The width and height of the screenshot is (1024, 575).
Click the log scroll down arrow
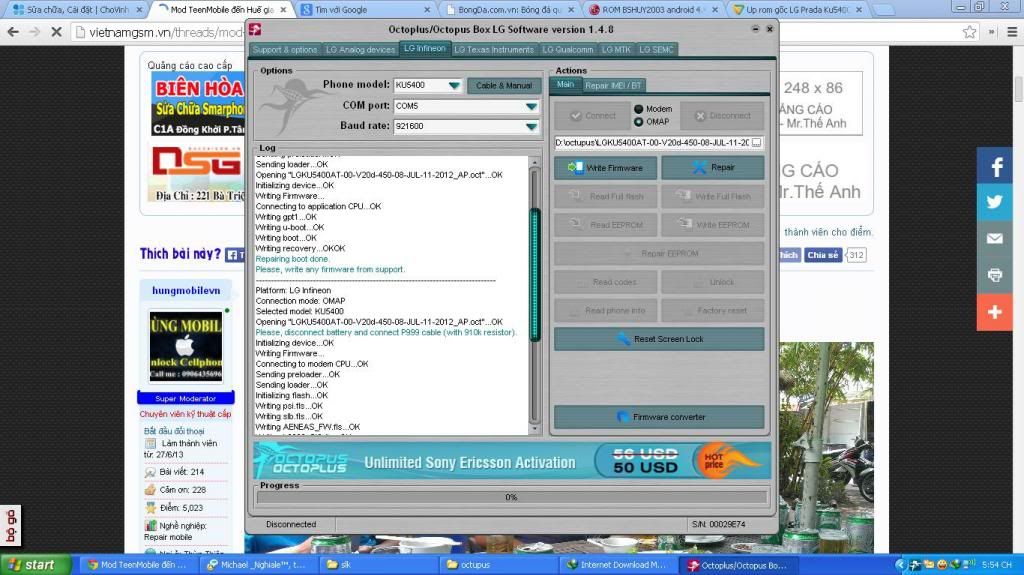tap(535, 429)
